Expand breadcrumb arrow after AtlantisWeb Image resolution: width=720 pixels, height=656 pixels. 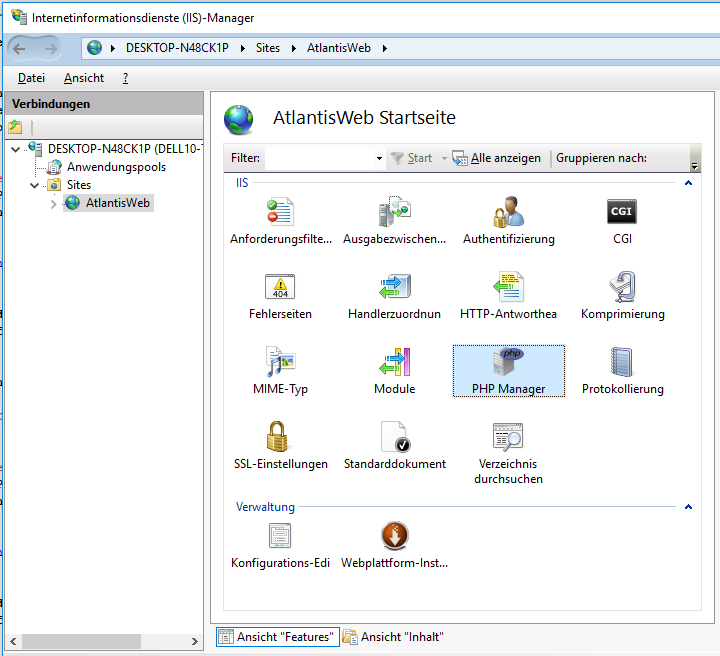point(385,48)
